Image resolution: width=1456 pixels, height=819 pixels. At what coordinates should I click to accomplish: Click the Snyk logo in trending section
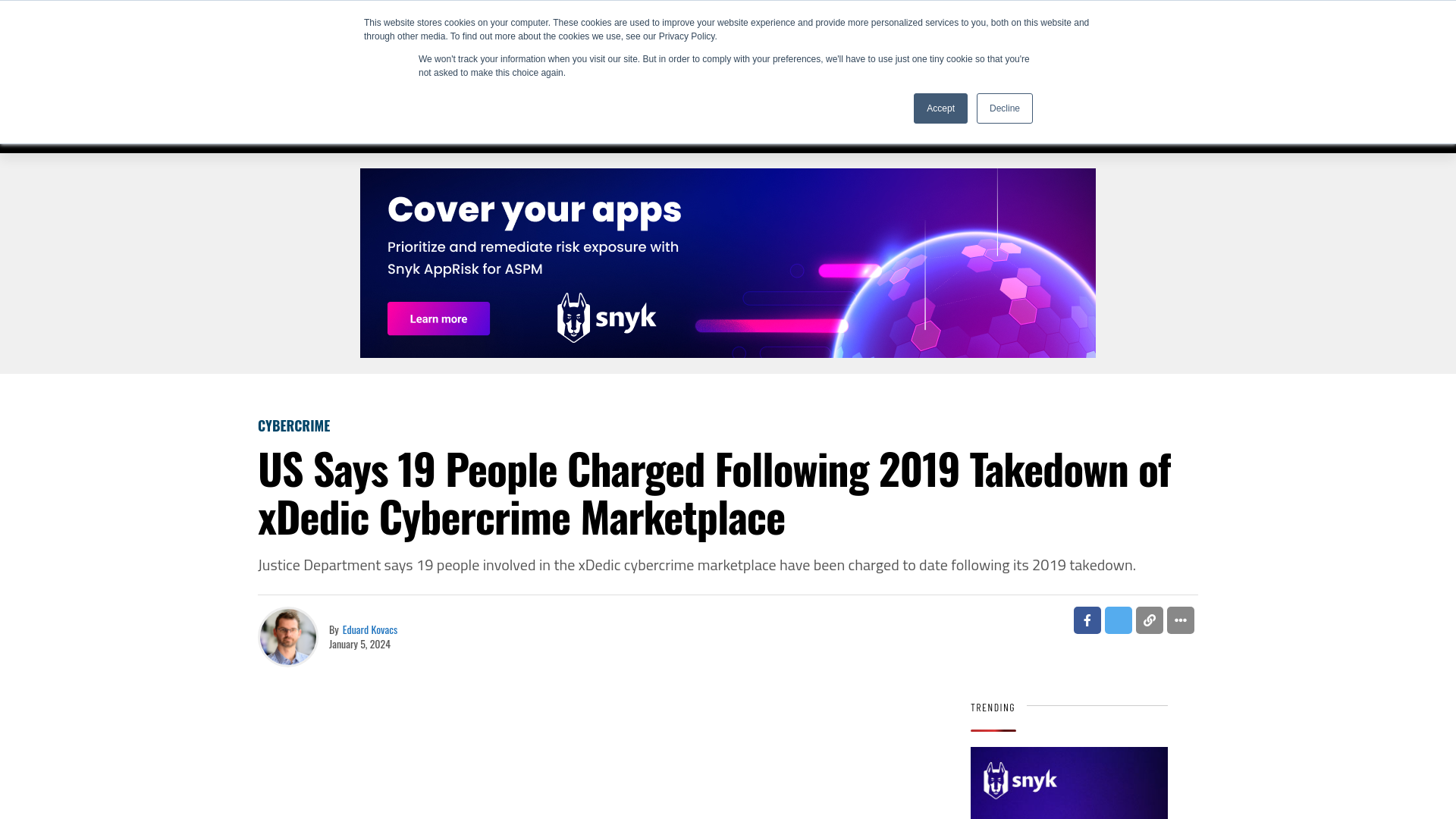1020,780
